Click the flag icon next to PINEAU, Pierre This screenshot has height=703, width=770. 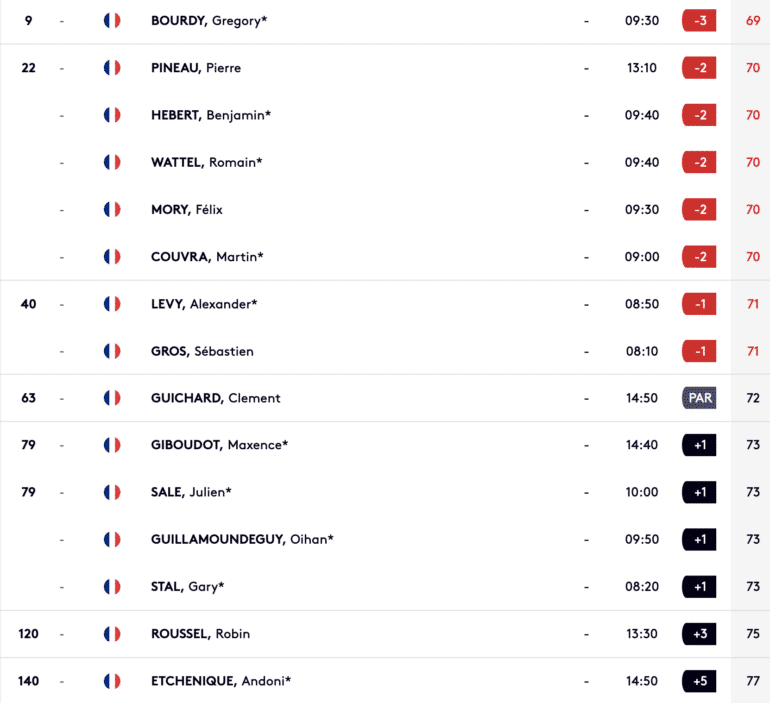point(112,68)
